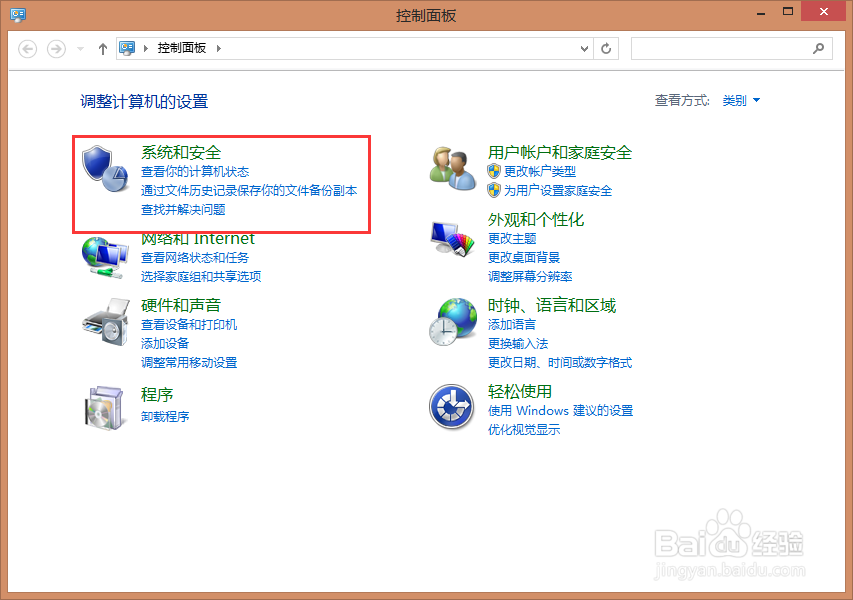Click the 网络和Internet globe icon
The width and height of the screenshot is (853, 600).
(103, 257)
